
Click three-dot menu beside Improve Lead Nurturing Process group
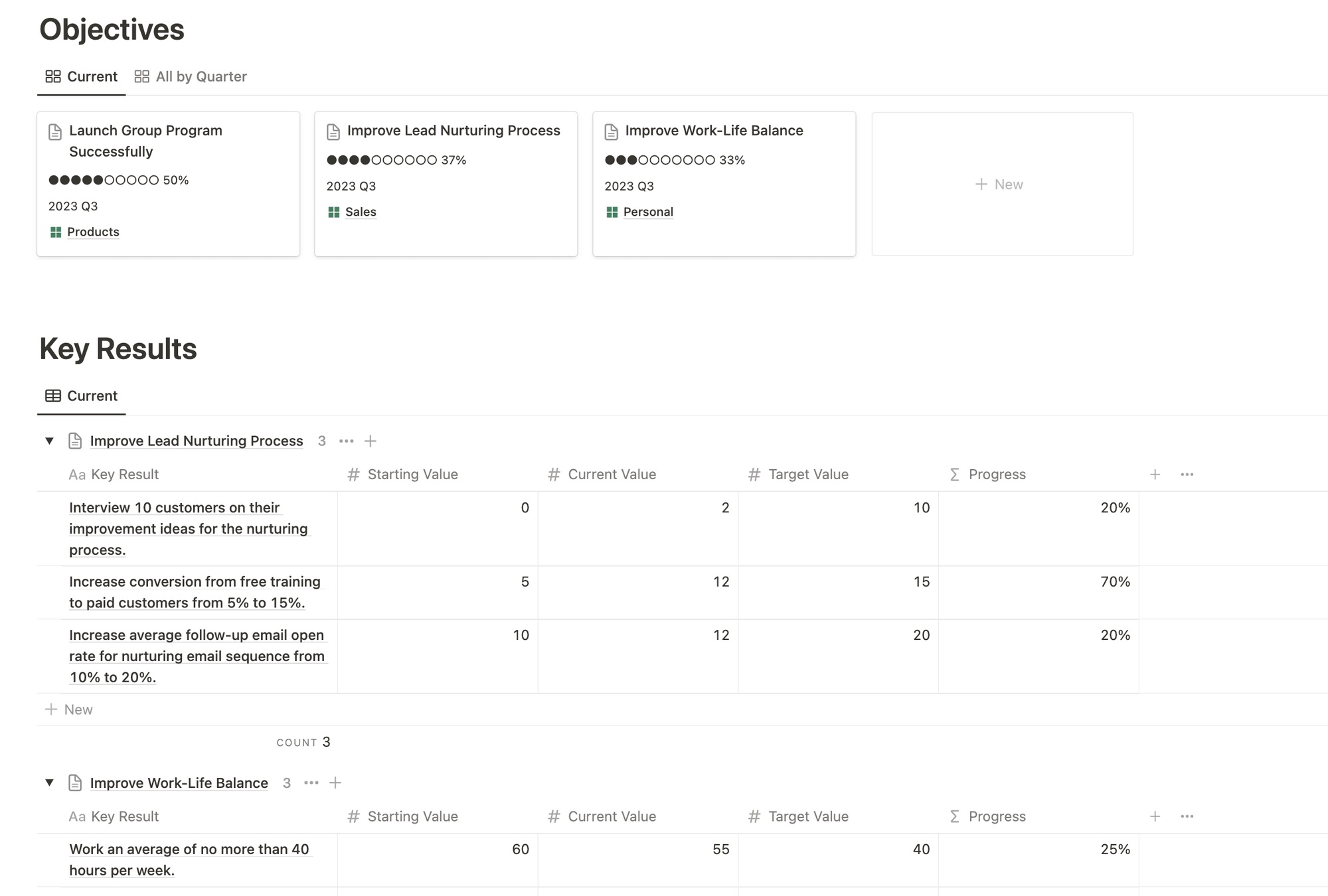[346, 441]
